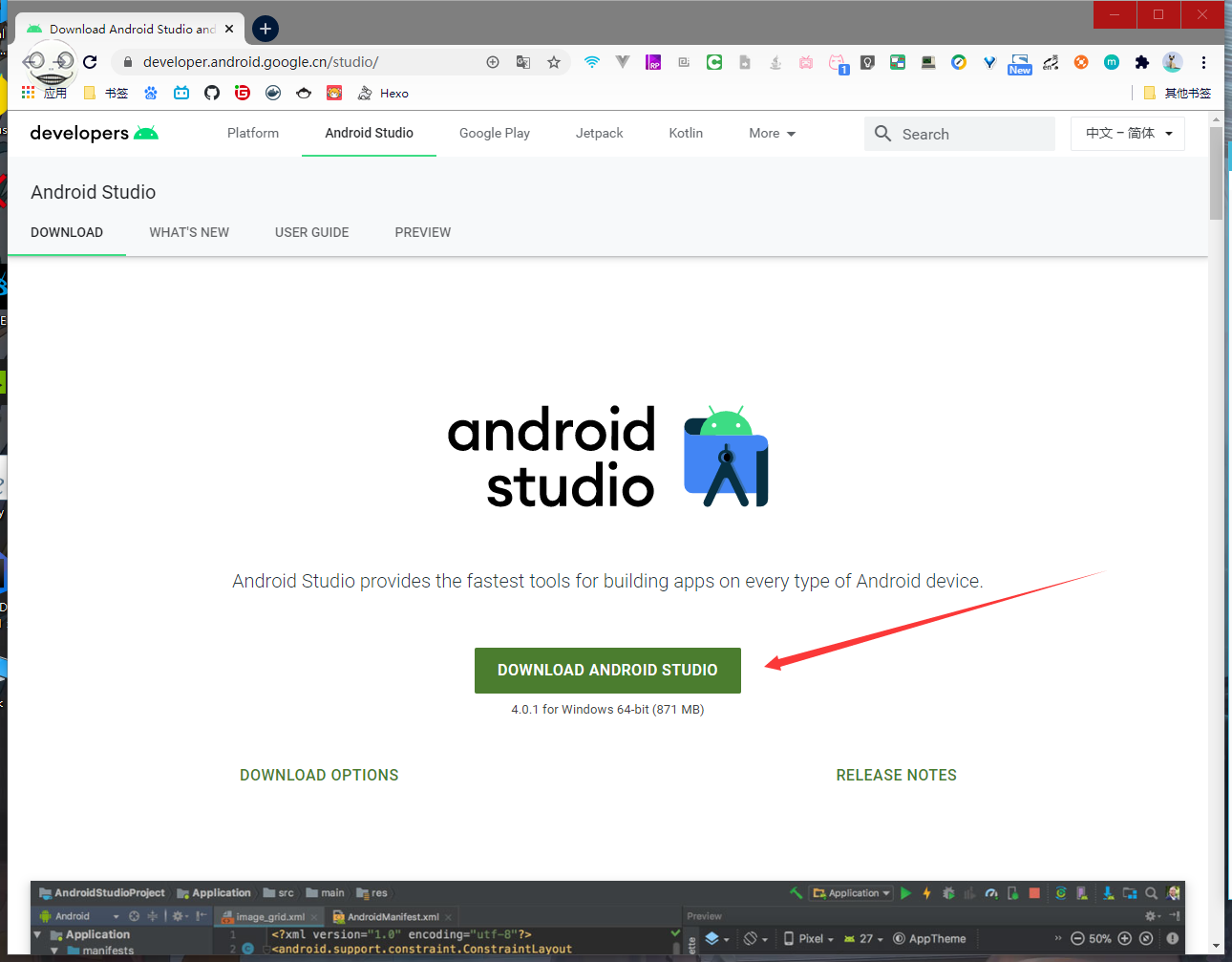
Task: Click the green C extension icon
Action: (714, 62)
